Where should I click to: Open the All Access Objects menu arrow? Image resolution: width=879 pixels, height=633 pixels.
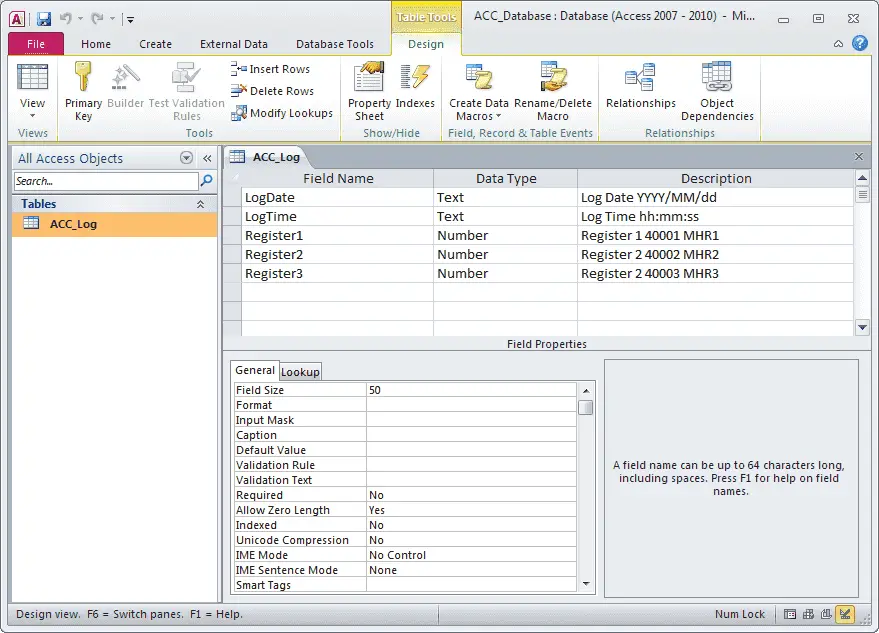pos(187,158)
